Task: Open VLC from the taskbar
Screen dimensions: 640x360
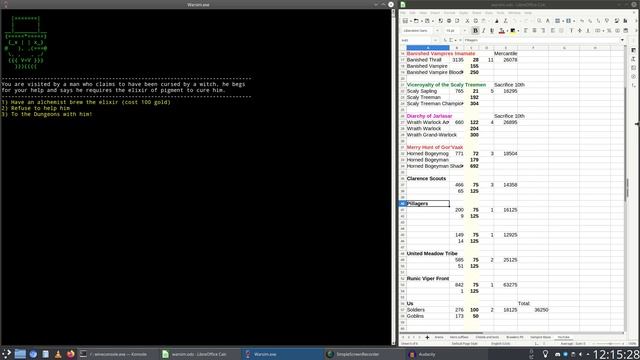Action: coord(58,354)
